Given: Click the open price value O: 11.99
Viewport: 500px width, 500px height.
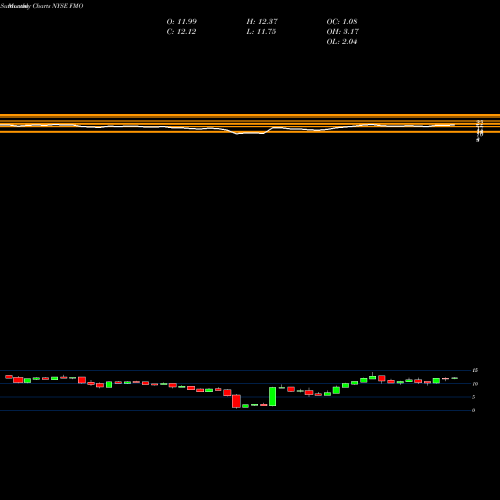Looking at the screenshot, I should (182, 22).
